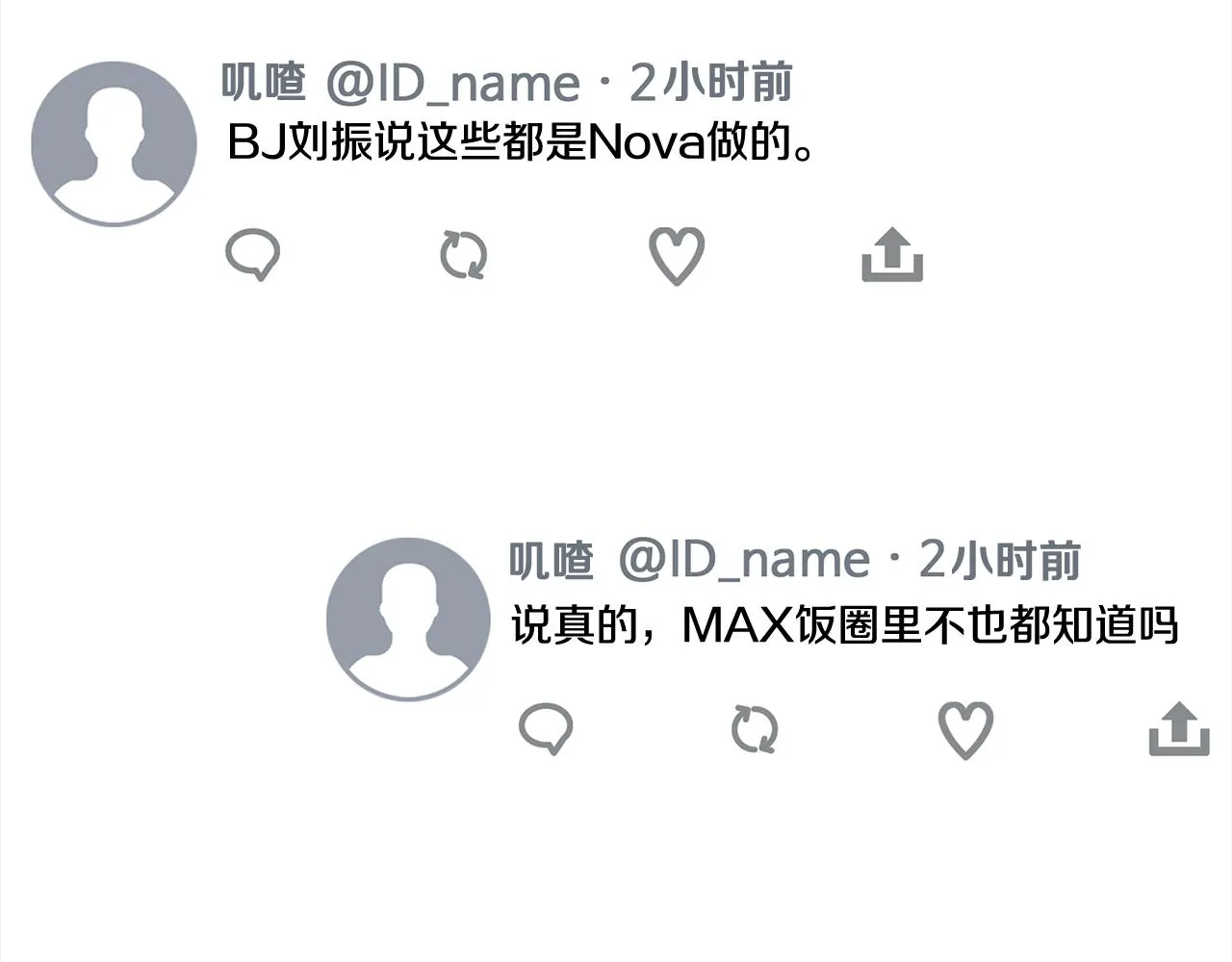Share the MAX饭圈里不也都知道吗 post

[1179, 729]
